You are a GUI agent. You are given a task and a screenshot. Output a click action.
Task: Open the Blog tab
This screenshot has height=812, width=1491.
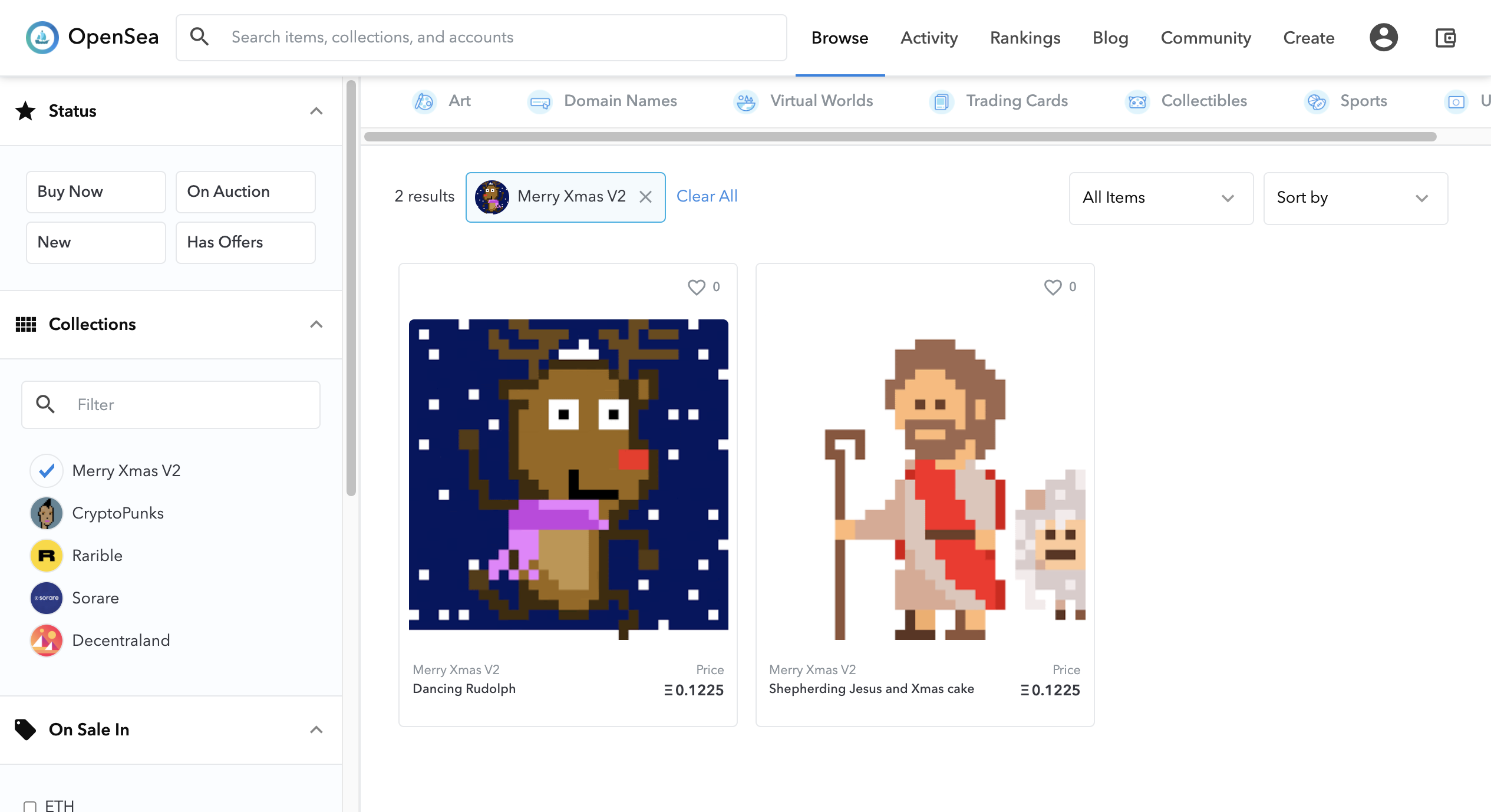[1110, 38]
